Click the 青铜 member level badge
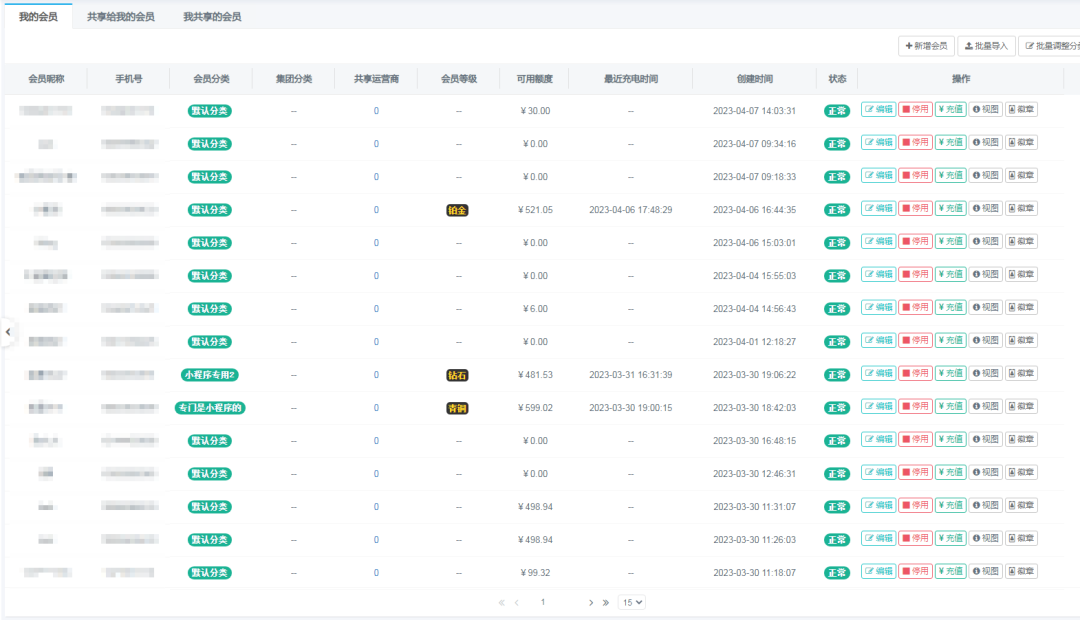Viewport: 1080px width, 620px height. (x=457, y=409)
